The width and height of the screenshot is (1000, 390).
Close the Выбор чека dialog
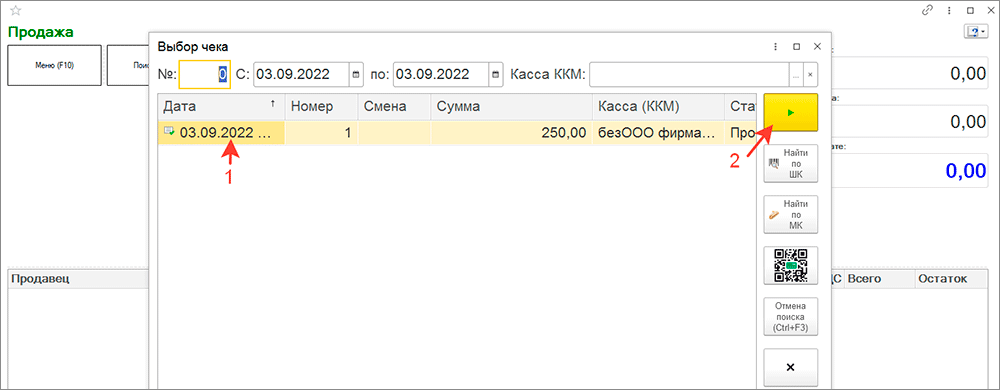coord(817,47)
